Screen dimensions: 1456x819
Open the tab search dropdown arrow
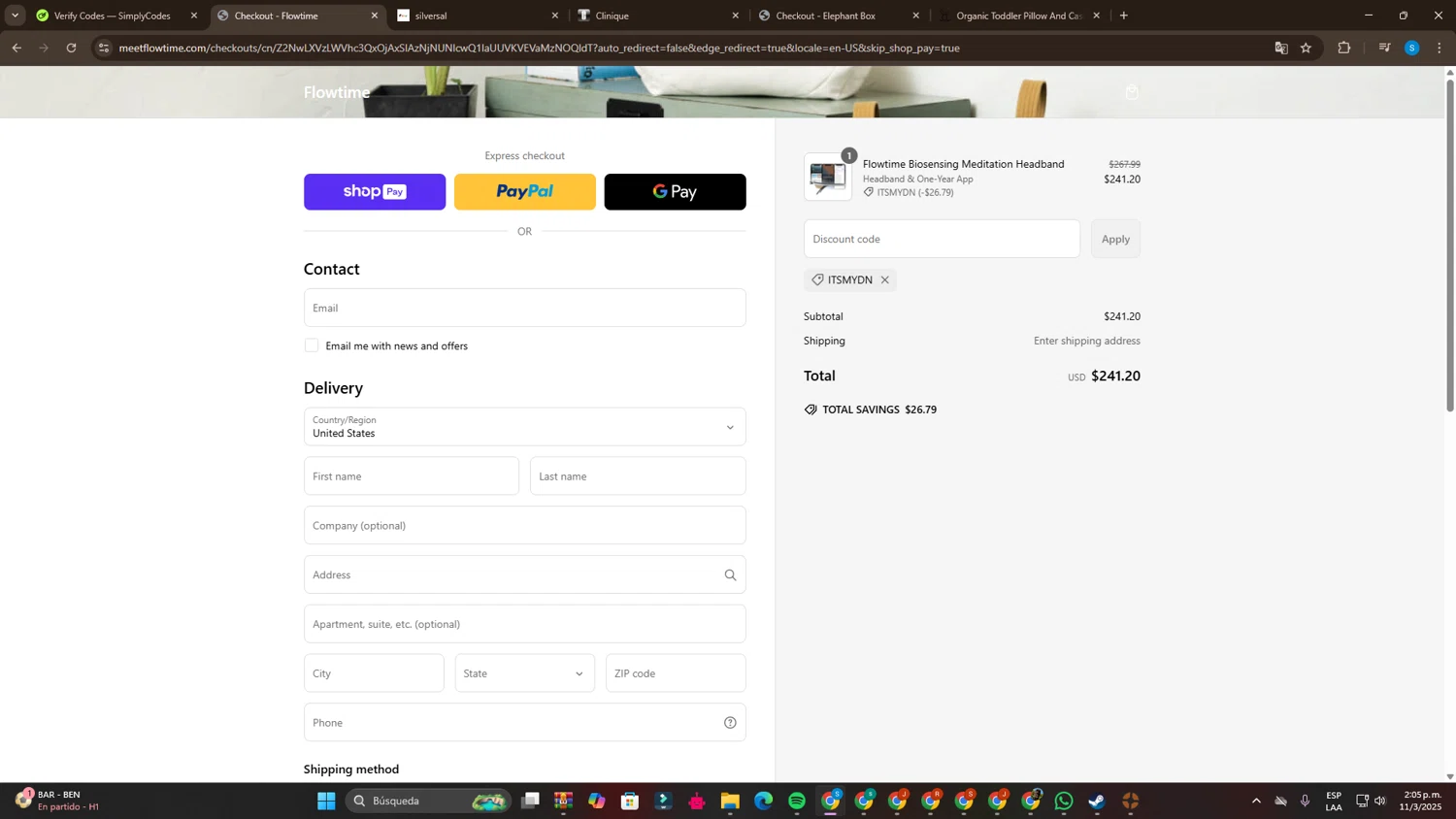pyautogui.click(x=15, y=16)
